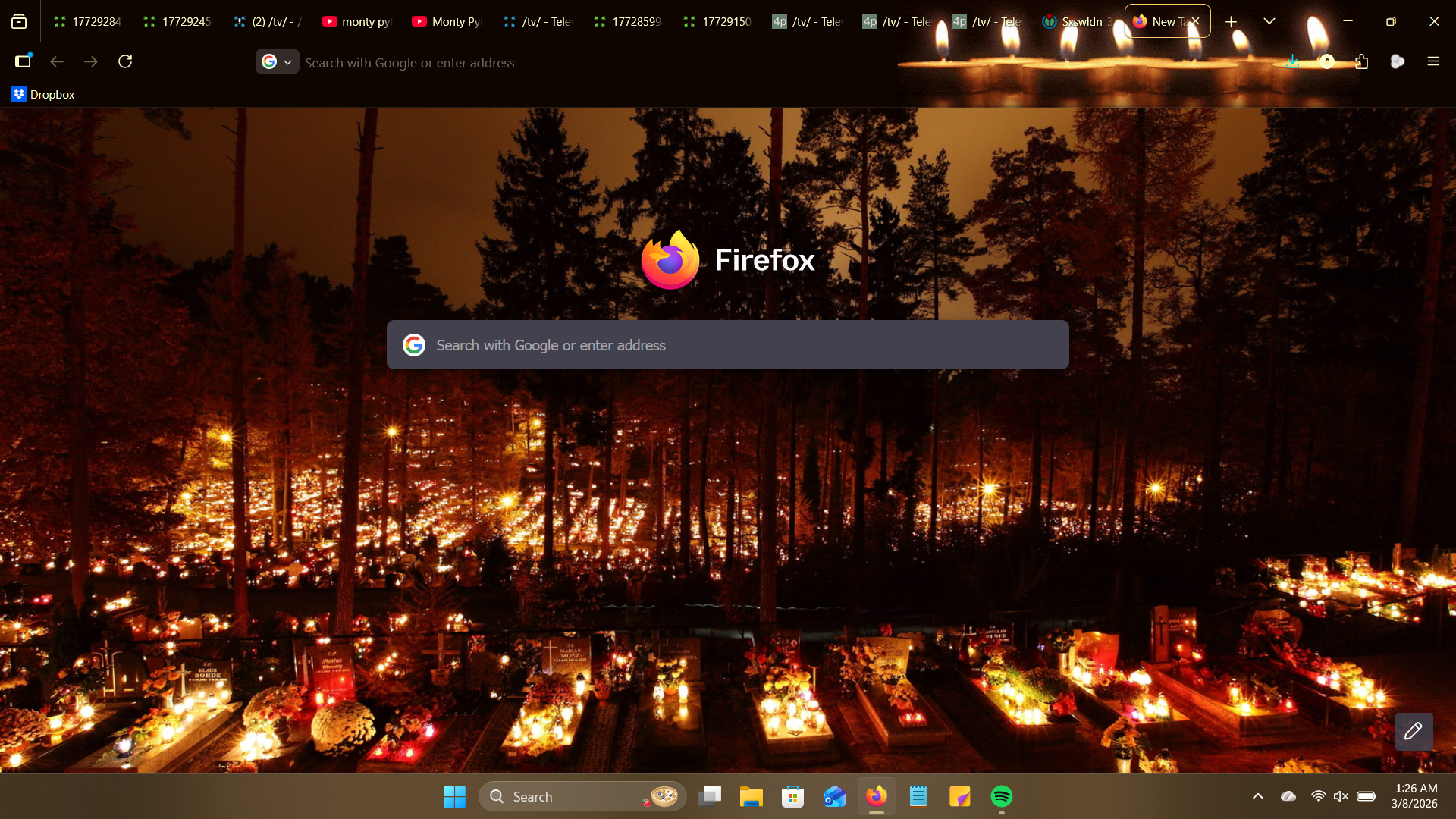Reload the current page
Image resolution: width=1456 pixels, height=819 pixels.
click(125, 61)
